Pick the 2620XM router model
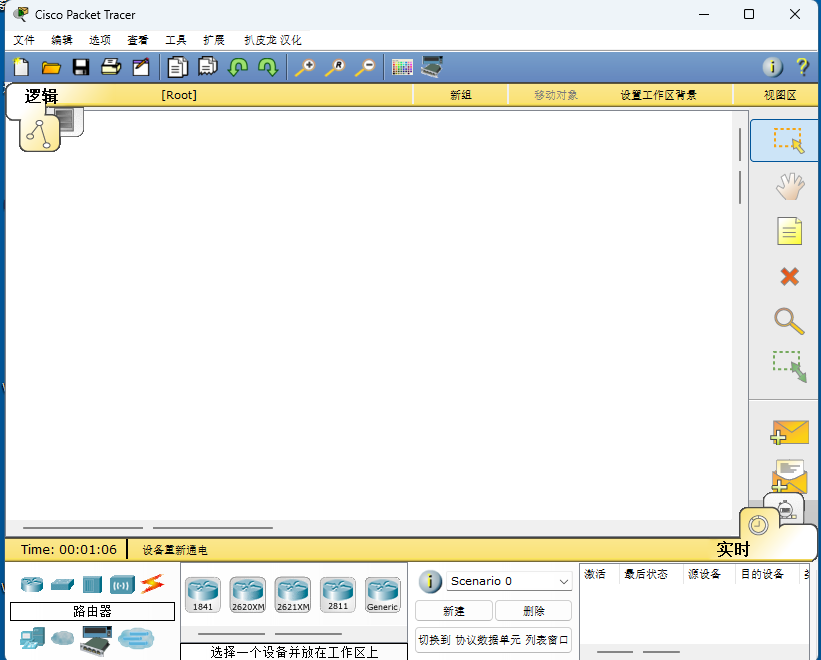 pyautogui.click(x=248, y=595)
